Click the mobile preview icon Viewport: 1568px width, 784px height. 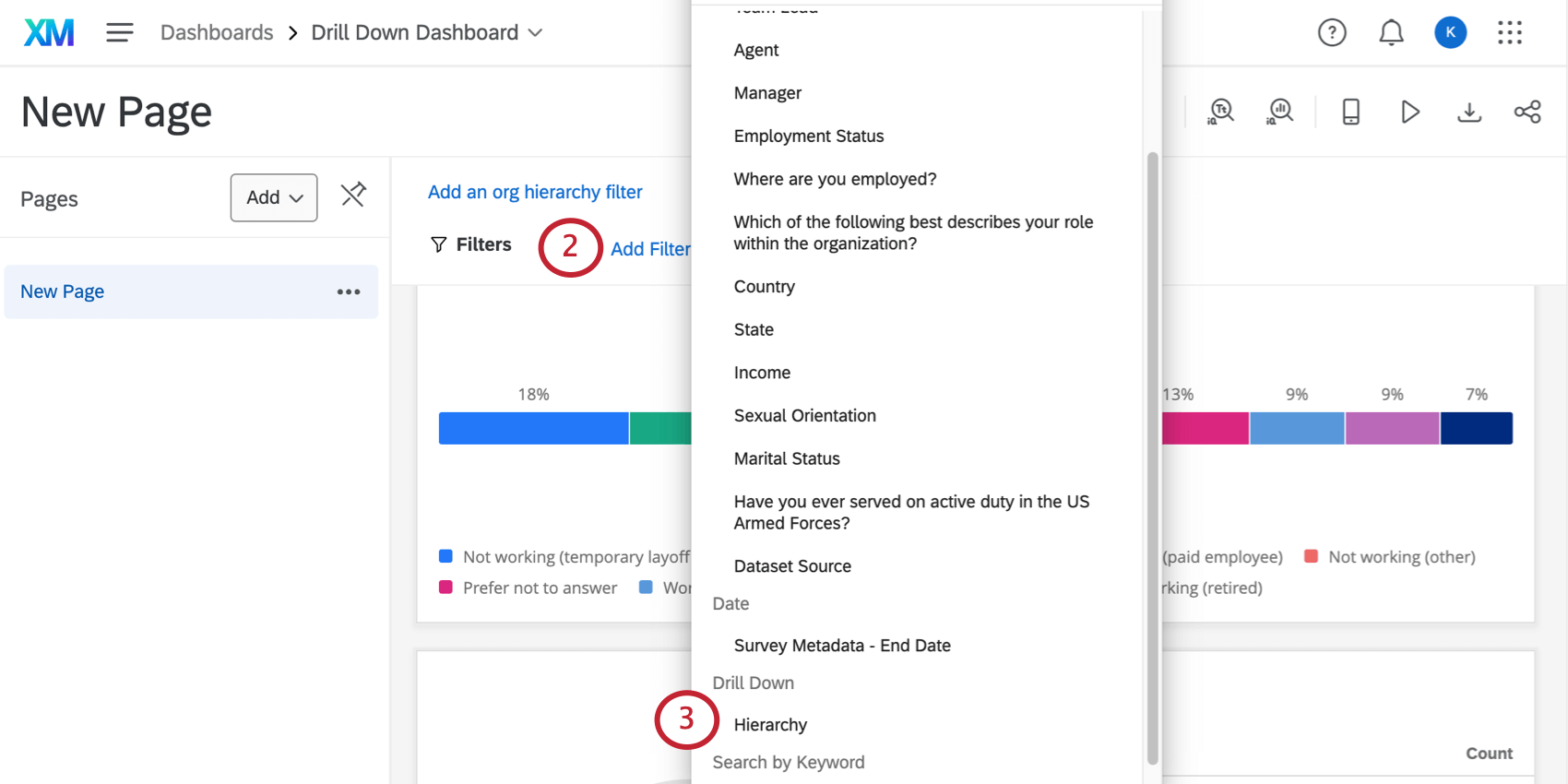pos(1350,113)
